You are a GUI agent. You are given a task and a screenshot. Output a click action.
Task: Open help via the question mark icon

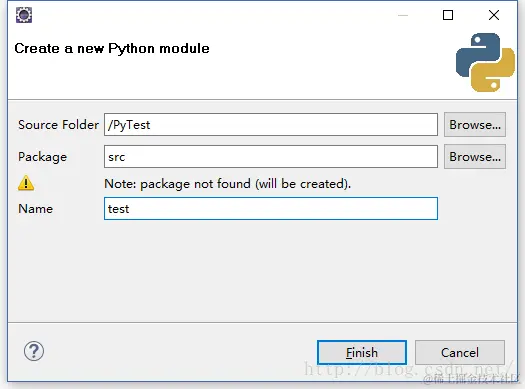click(x=33, y=351)
